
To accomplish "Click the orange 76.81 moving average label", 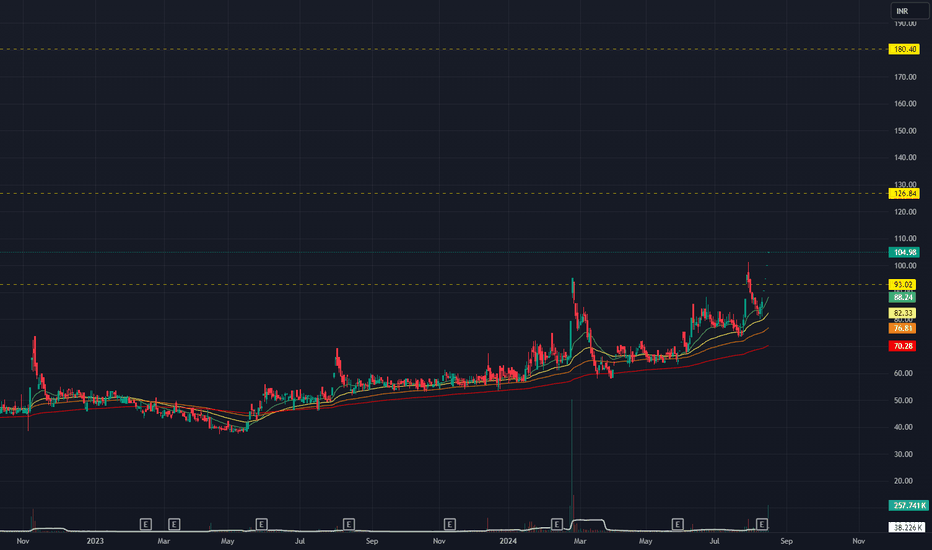I will (902, 328).
